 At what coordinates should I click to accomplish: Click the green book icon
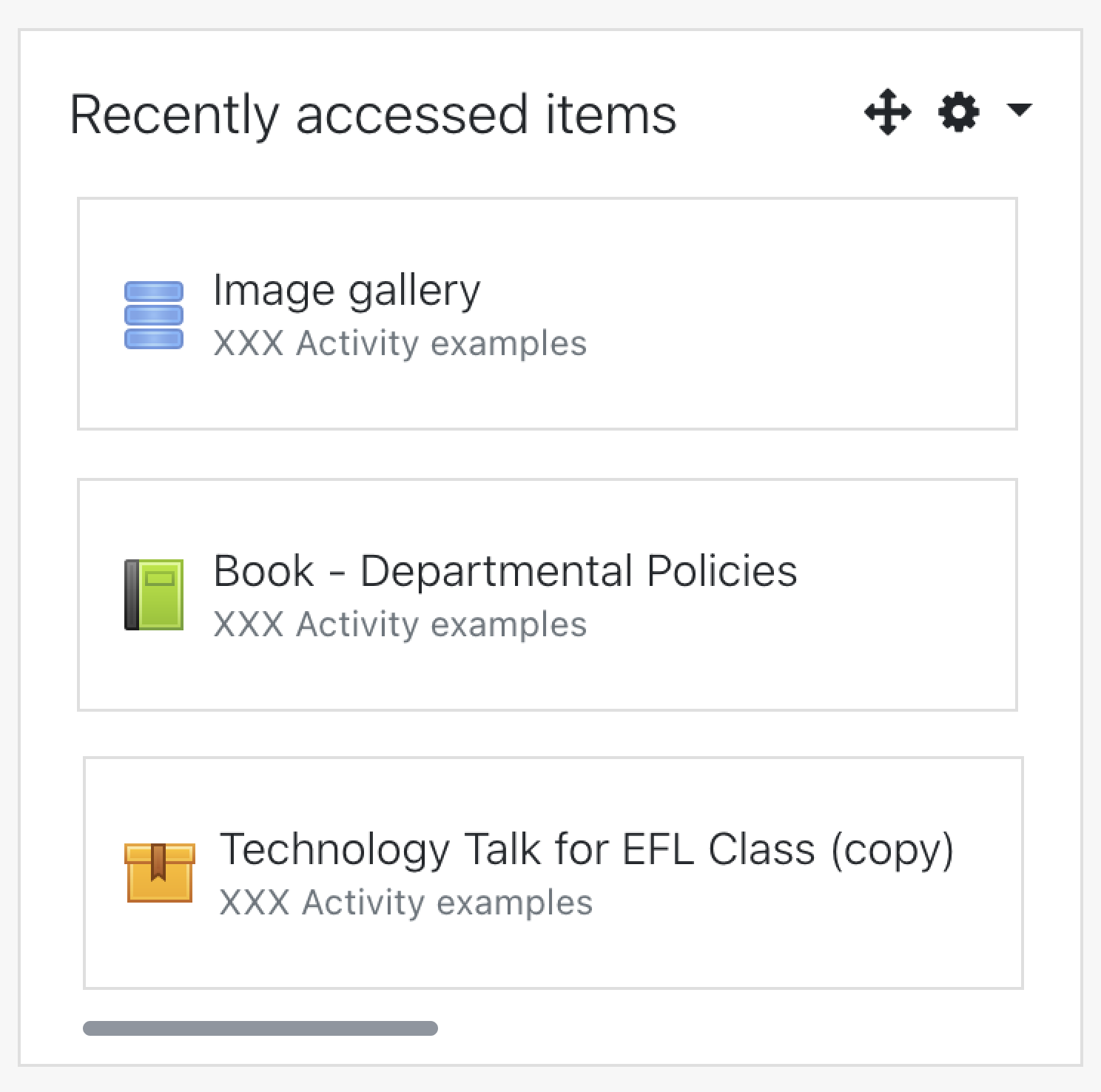153,595
